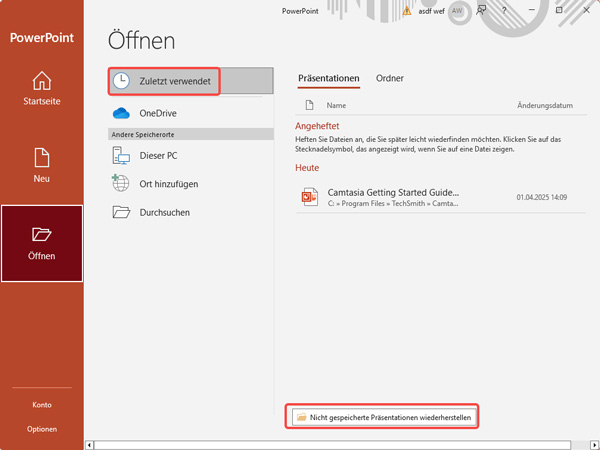The width and height of the screenshot is (600, 450).
Task: Click the Neu blank page icon
Action: click(x=42, y=157)
